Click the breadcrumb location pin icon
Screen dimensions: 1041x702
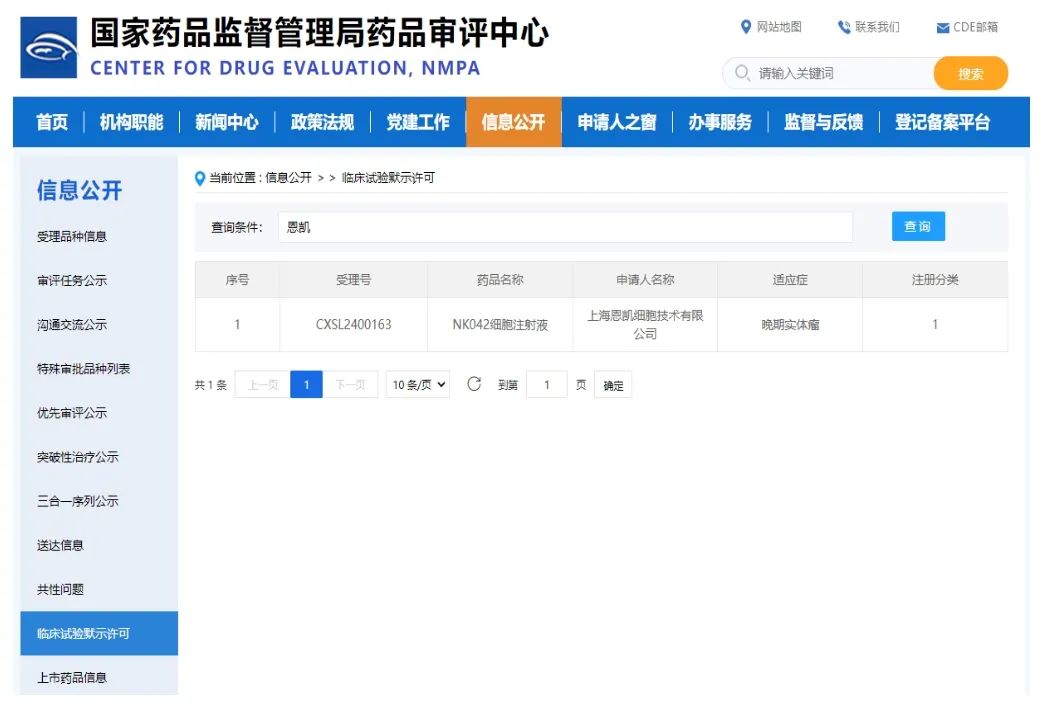(198, 179)
